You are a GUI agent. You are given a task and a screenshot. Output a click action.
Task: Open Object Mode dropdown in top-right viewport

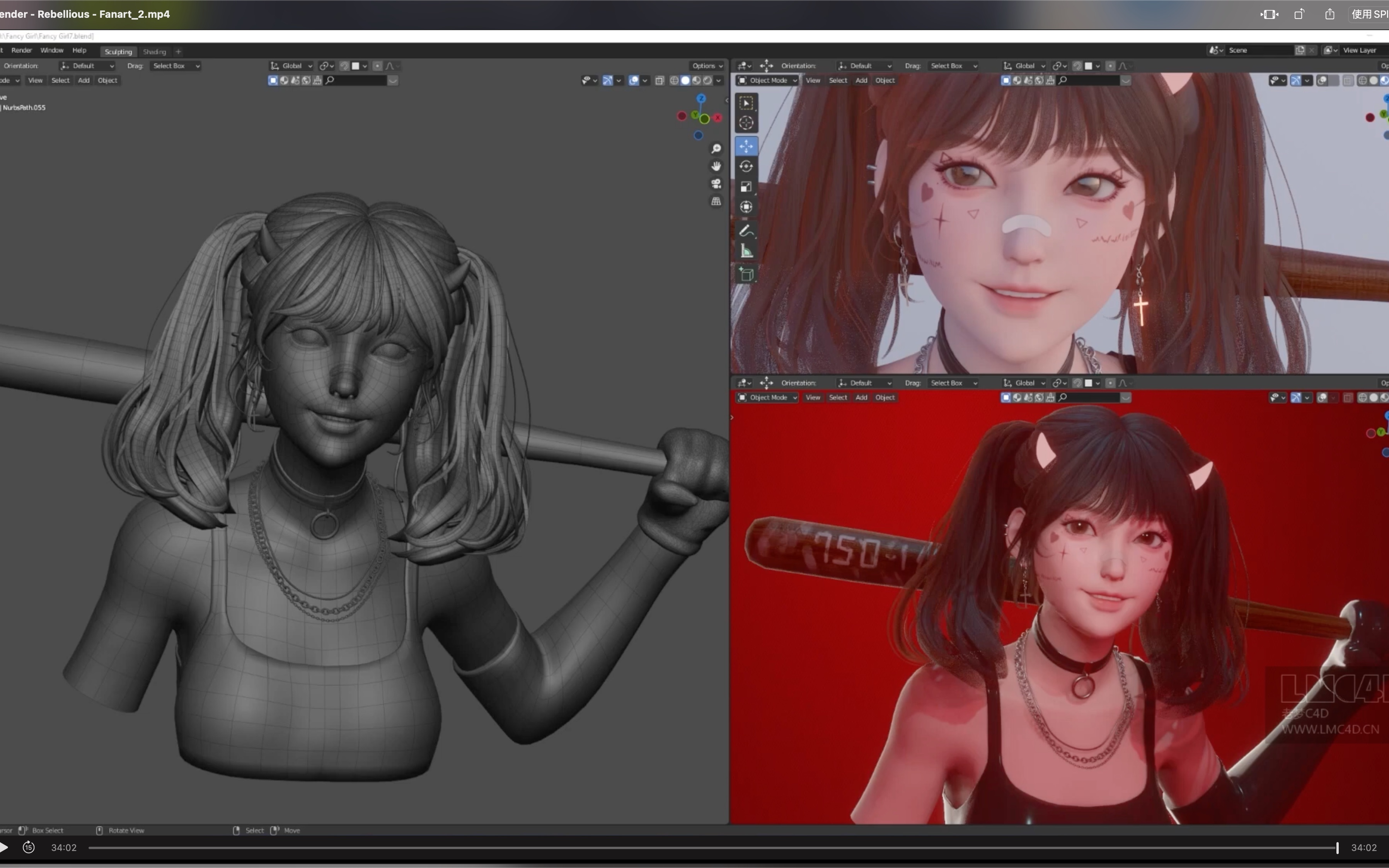(x=767, y=80)
